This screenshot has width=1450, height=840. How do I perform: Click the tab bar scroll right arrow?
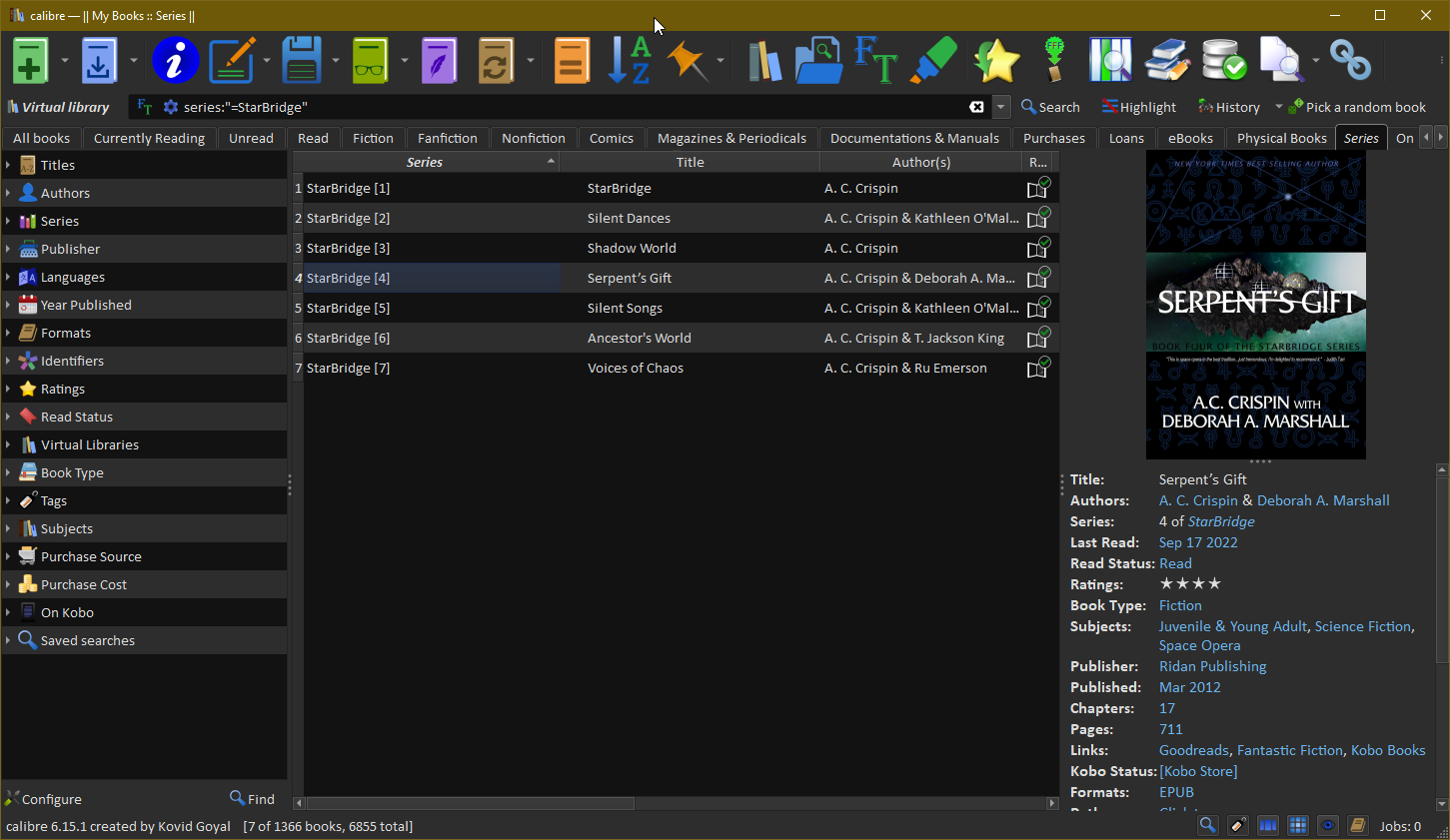pyautogui.click(x=1441, y=137)
